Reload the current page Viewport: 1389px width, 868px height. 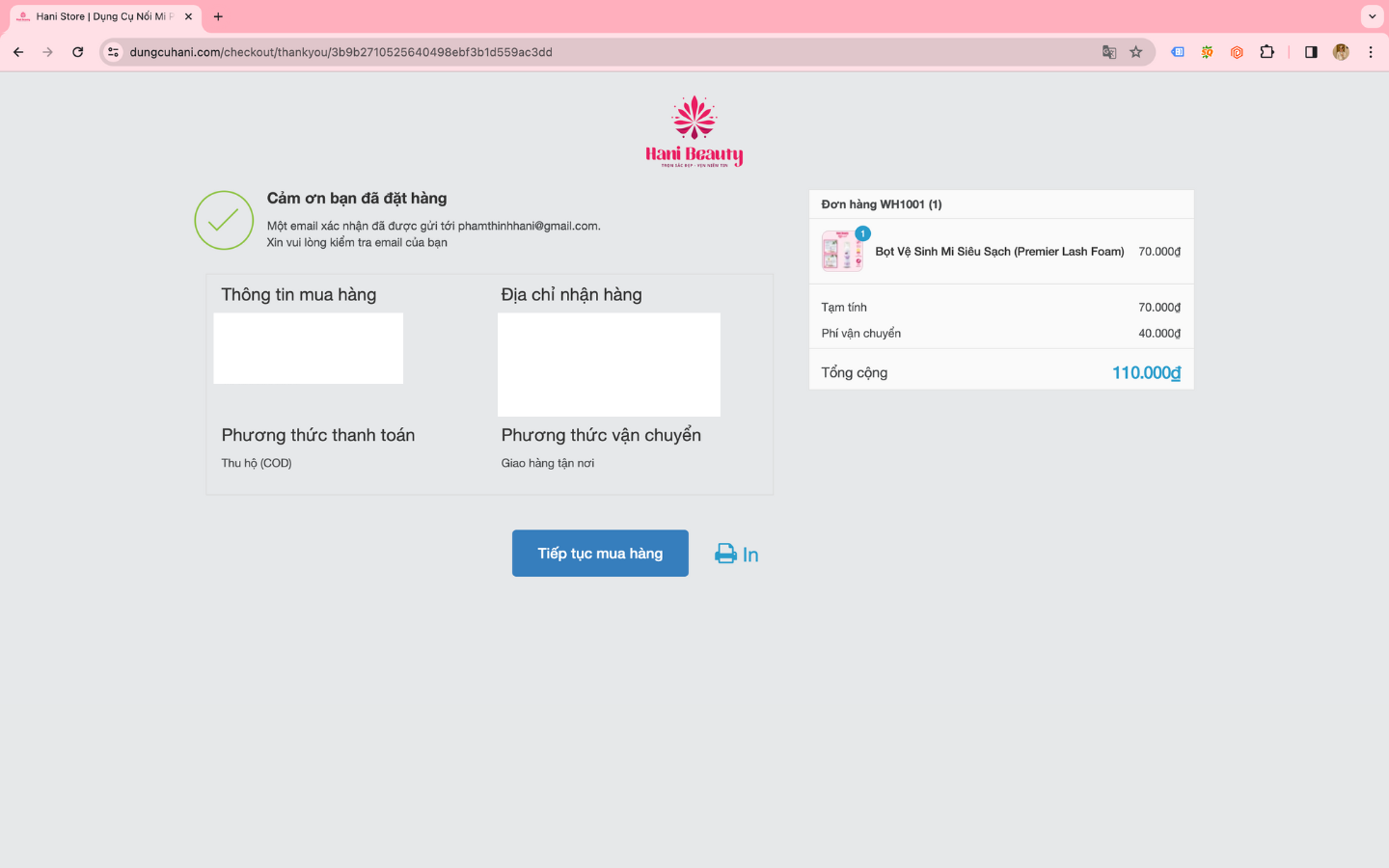pos(78,52)
